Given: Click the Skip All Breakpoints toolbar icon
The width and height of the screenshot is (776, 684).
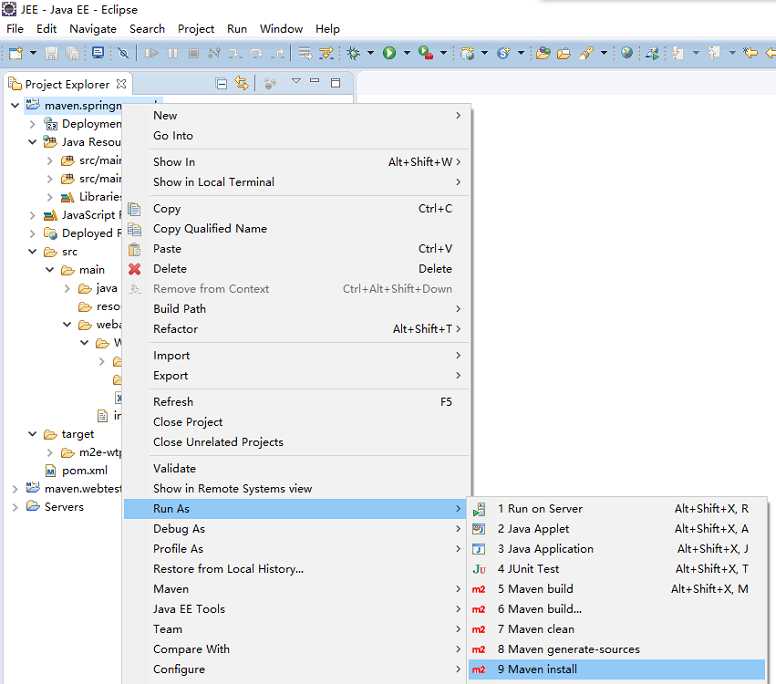Looking at the screenshot, I should (123, 53).
